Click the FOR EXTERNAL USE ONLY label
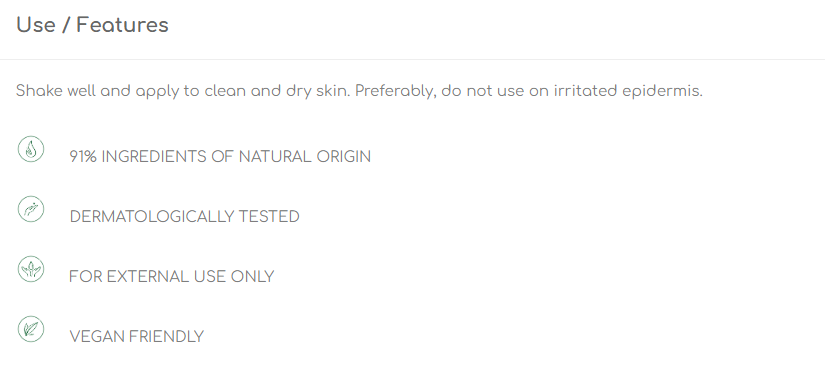The image size is (825, 366). [x=172, y=277]
